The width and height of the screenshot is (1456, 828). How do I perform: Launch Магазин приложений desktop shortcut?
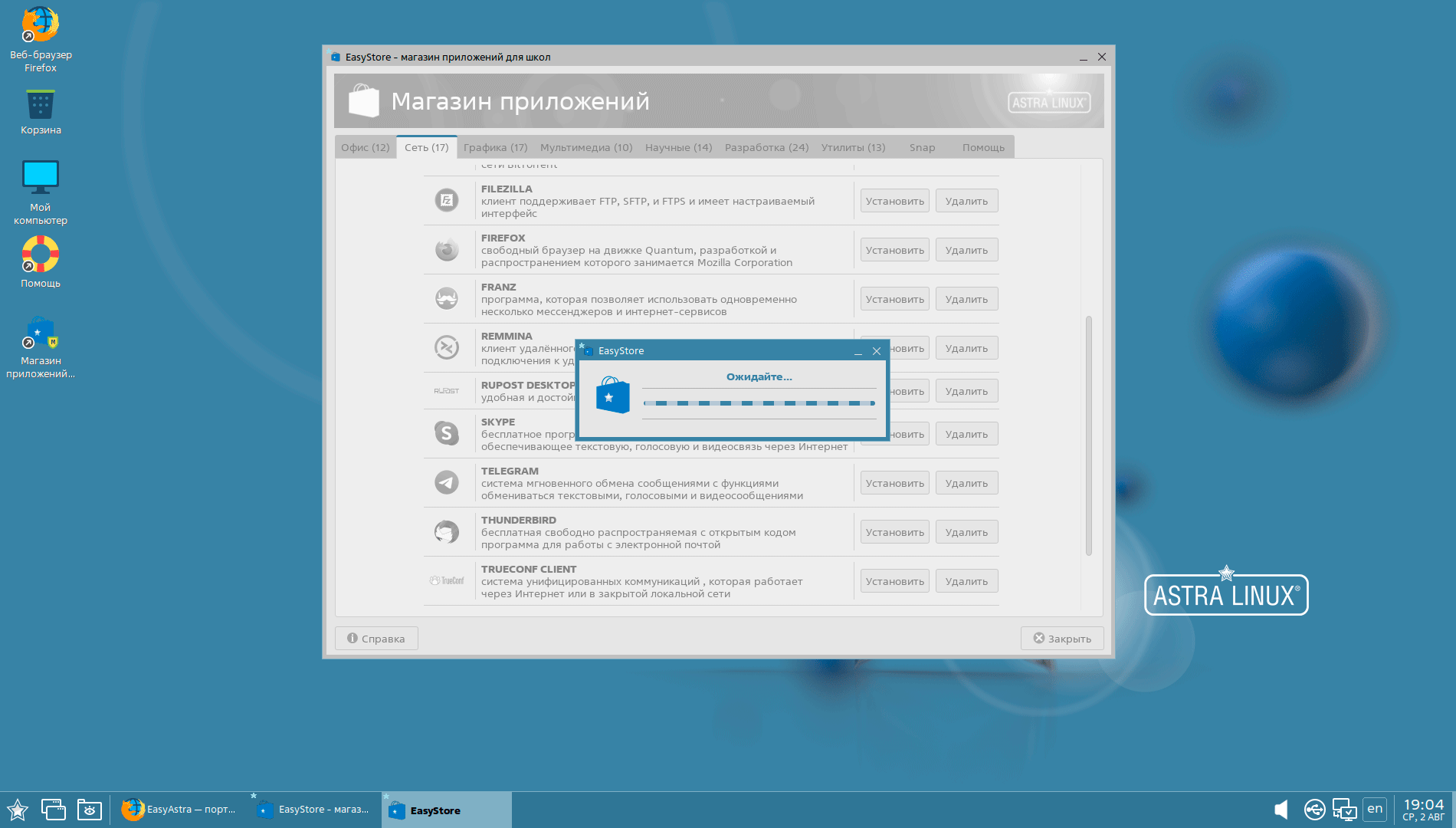(x=41, y=348)
